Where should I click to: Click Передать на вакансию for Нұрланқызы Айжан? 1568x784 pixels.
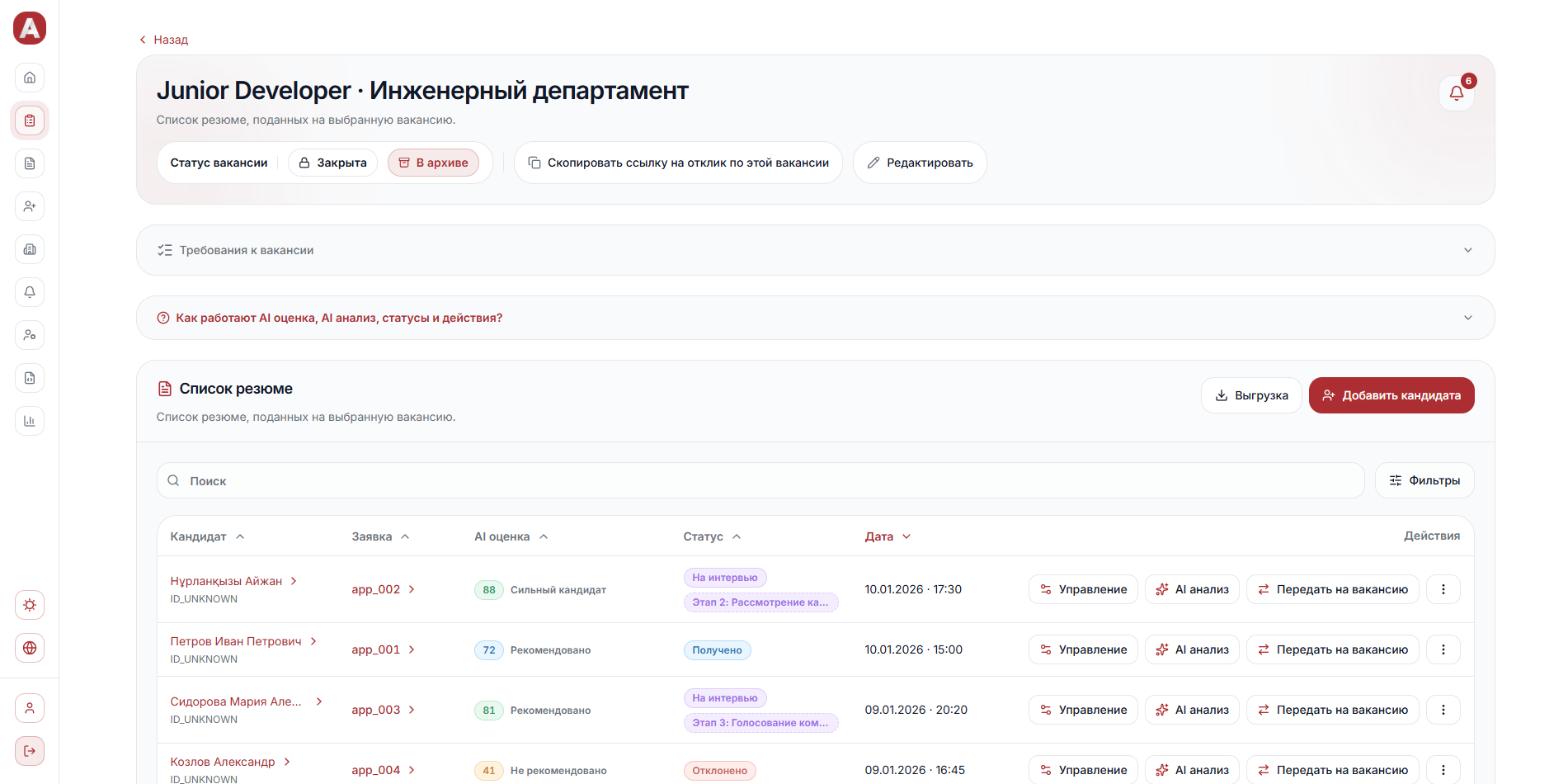tap(1332, 589)
